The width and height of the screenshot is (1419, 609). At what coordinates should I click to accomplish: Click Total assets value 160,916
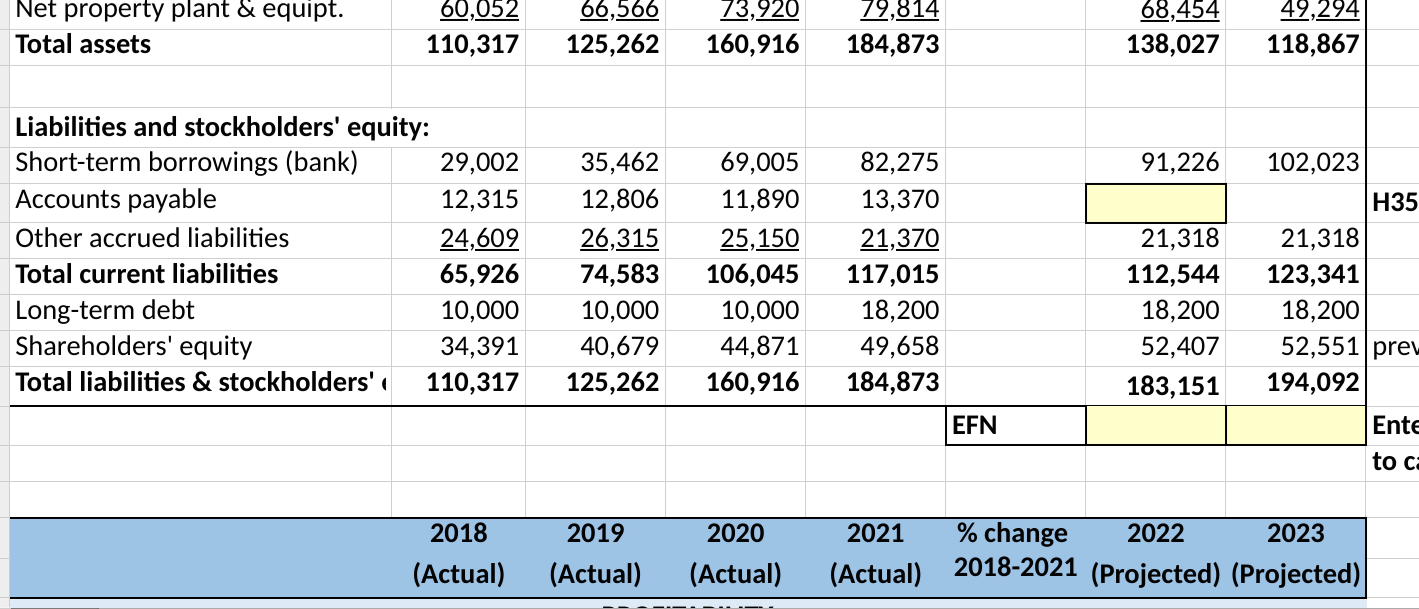pos(753,44)
